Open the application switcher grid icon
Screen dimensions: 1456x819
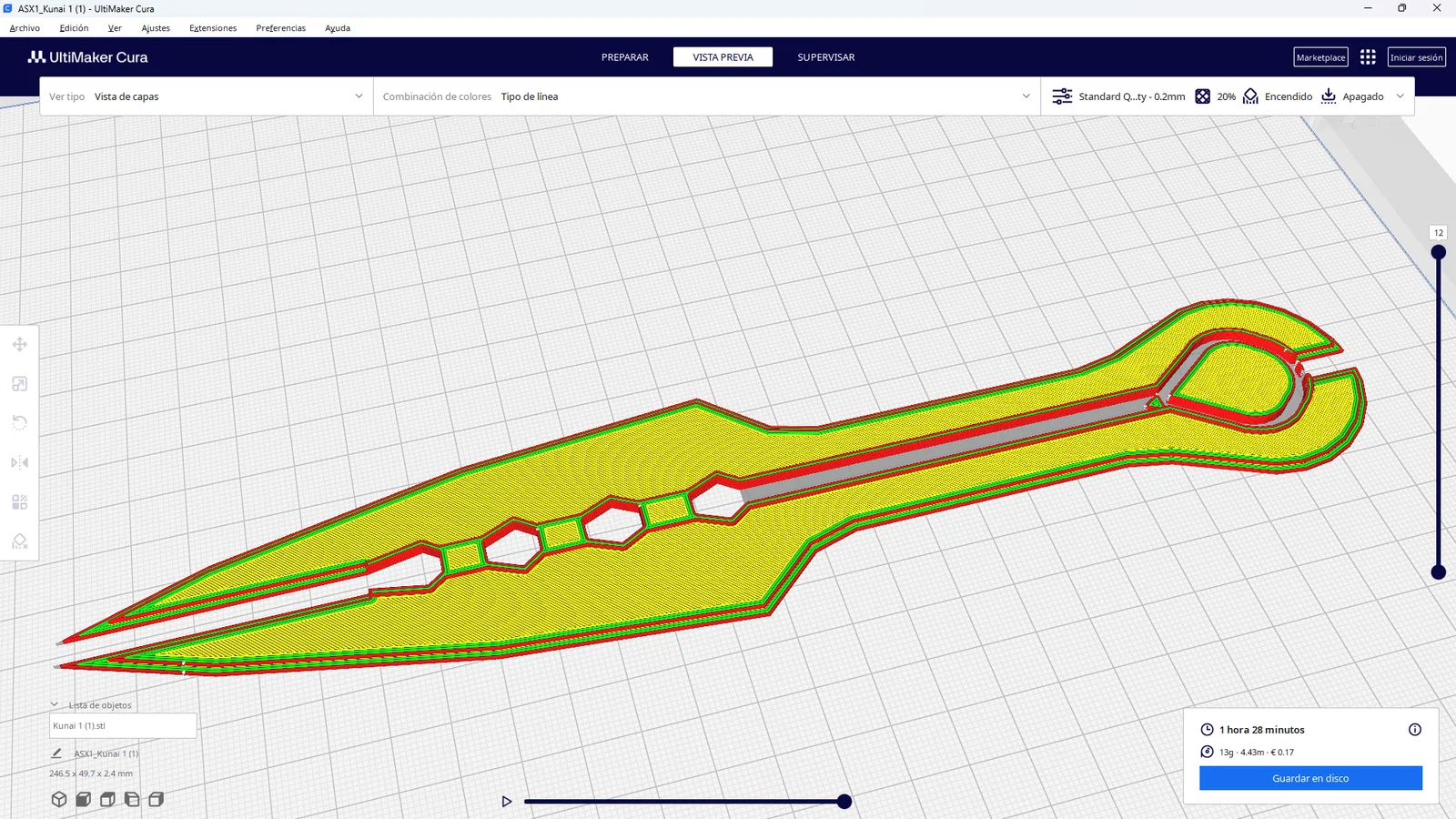point(1368,57)
